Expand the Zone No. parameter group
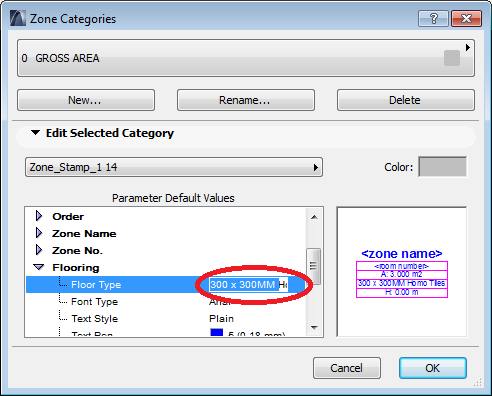The width and height of the screenshot is (492, 396). tap(39, 250)
